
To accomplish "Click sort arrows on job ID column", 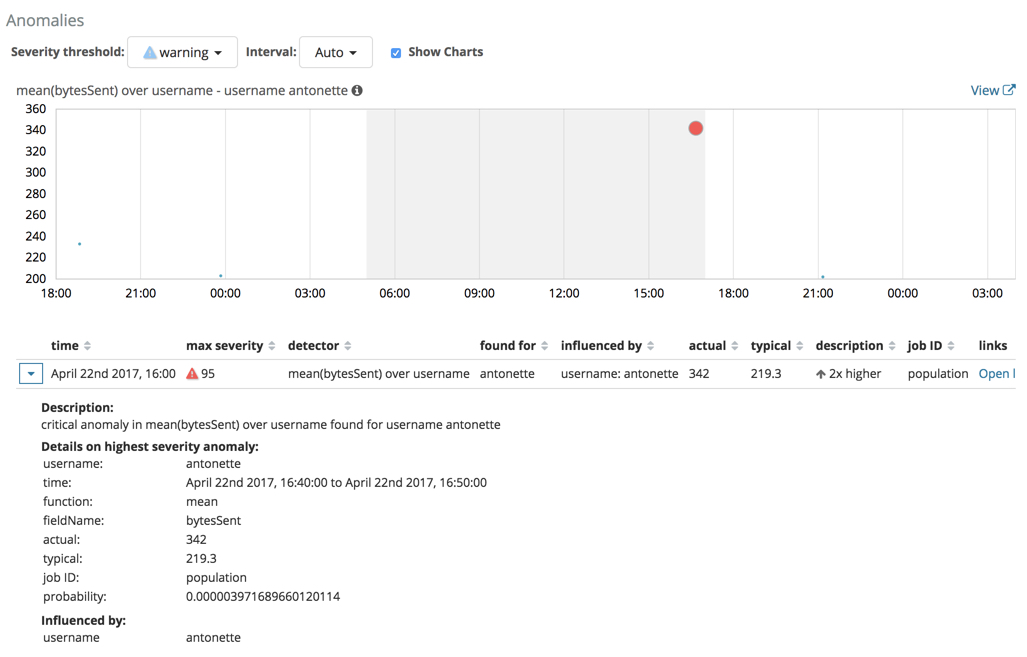I will click(x=951, y=346).
